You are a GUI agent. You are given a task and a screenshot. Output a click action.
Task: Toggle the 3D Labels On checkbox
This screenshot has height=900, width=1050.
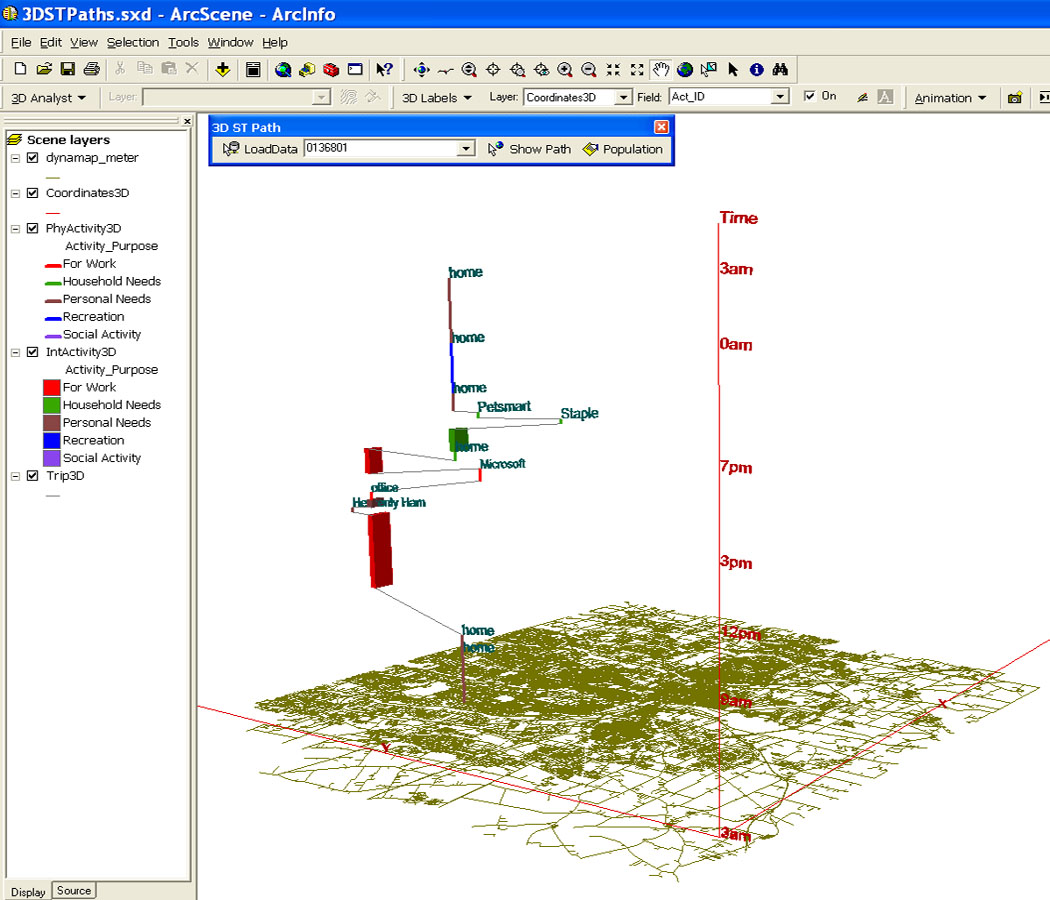coord(810,97)
